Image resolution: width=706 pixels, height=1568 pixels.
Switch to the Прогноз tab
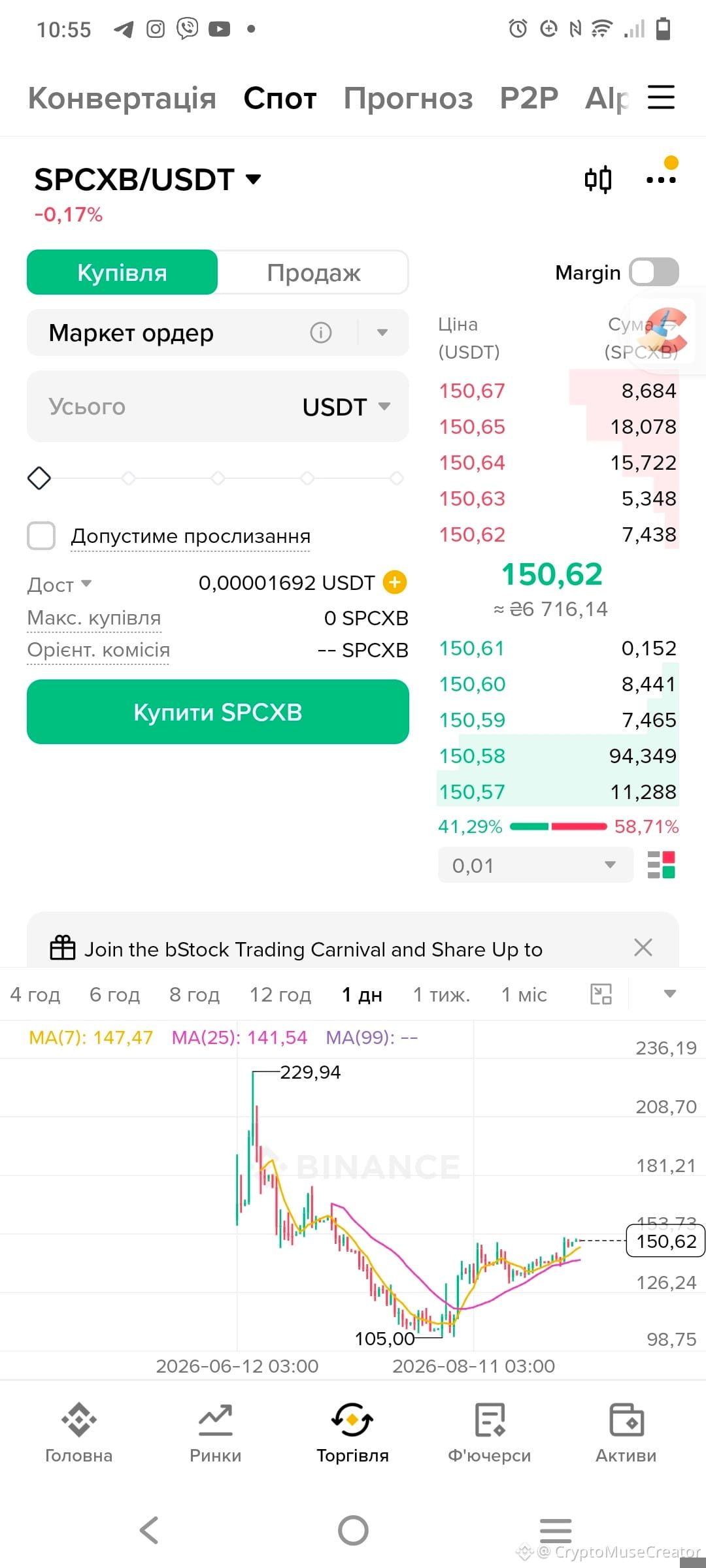coord(408,98)
